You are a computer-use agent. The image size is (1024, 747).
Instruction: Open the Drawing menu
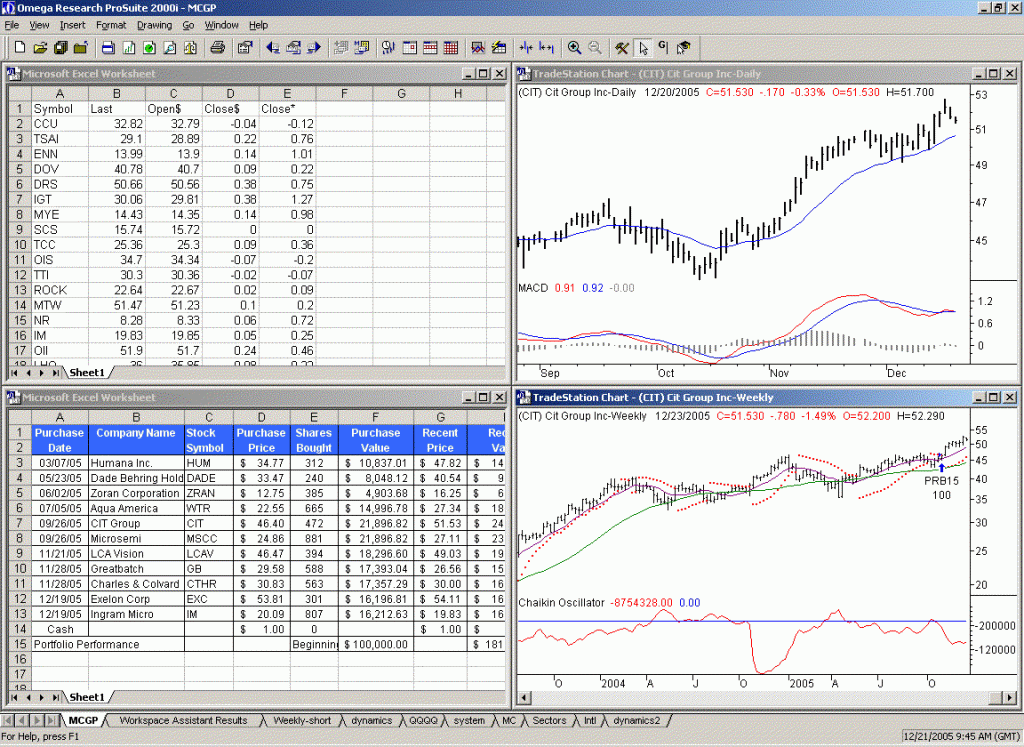154,25
